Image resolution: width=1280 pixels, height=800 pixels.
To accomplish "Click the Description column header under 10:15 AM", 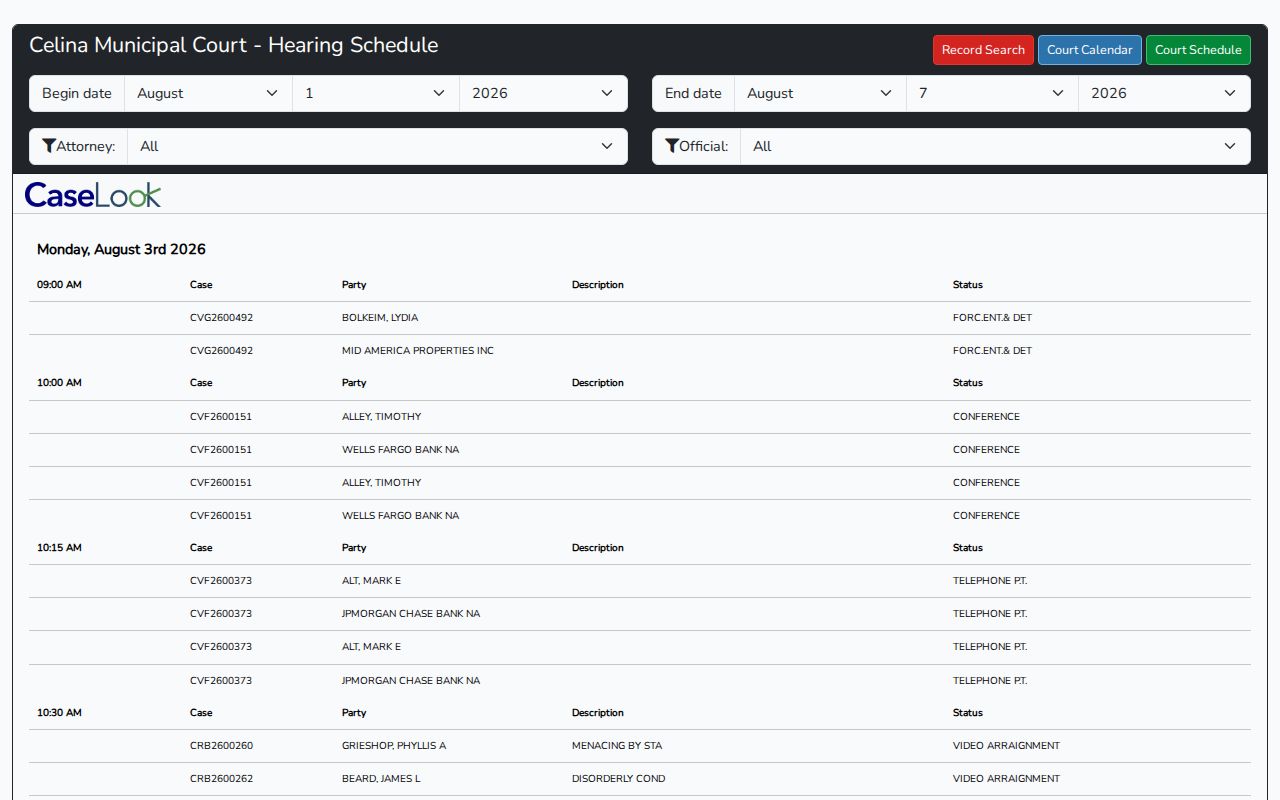I will click(598, 548).
